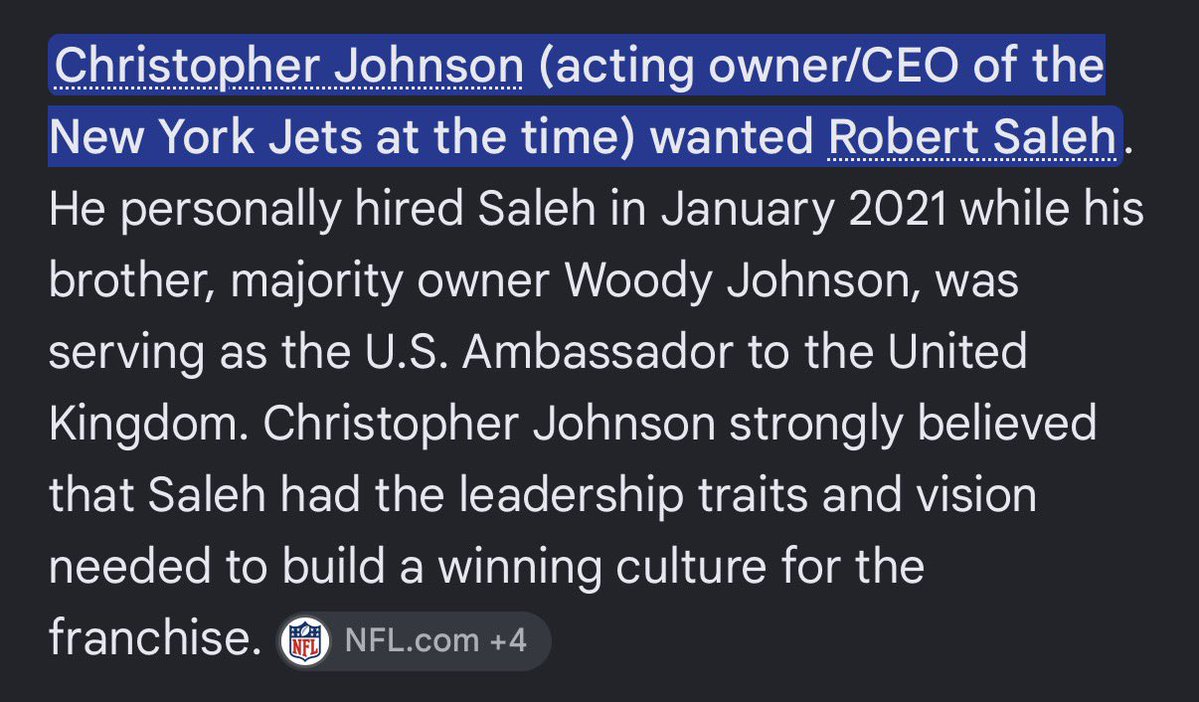
Task: Click the NFL shield logo icon
Action: pos(305,641)
